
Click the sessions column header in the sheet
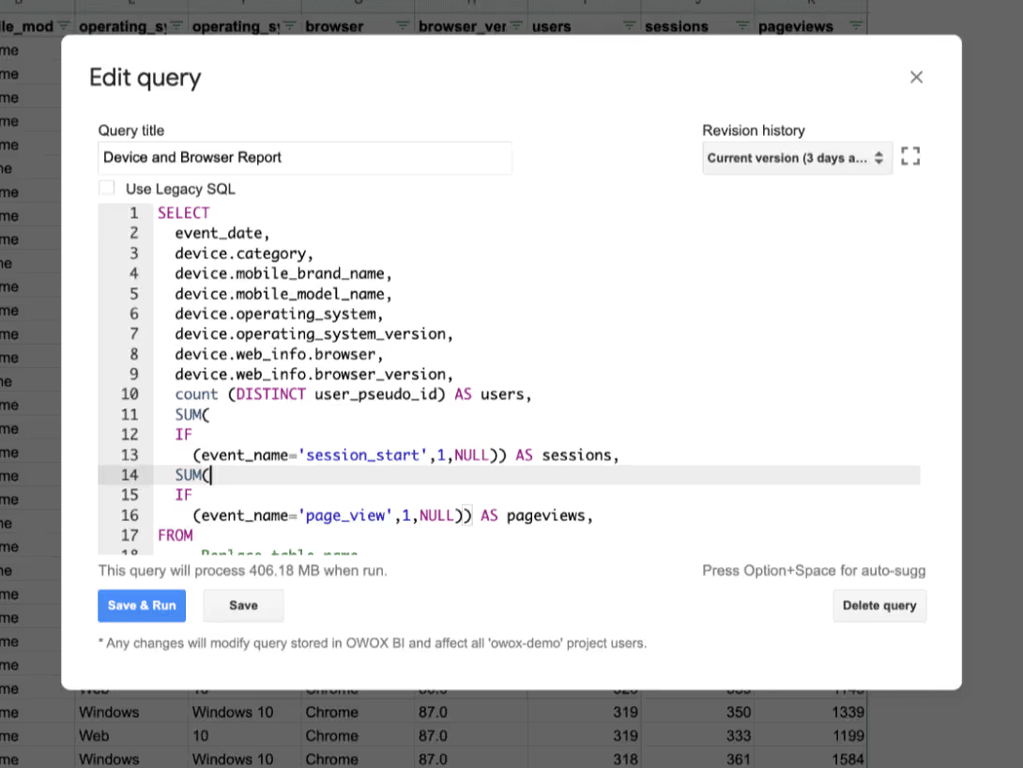[x=677, y=27]
